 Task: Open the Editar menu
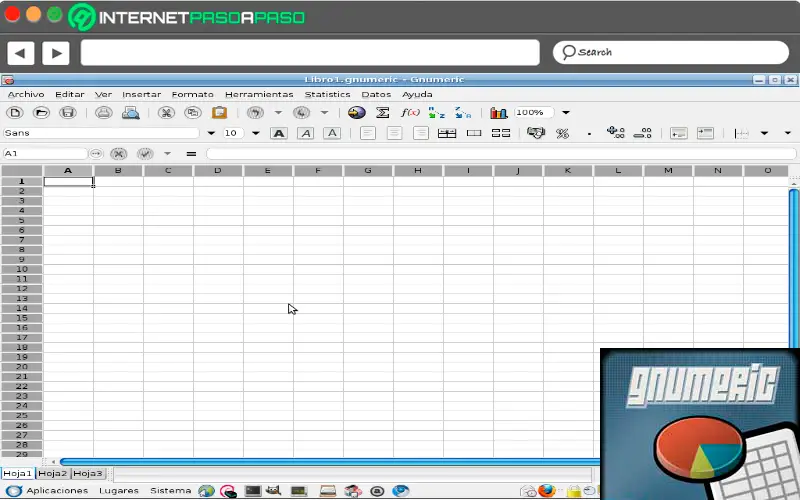pos(70,94)
